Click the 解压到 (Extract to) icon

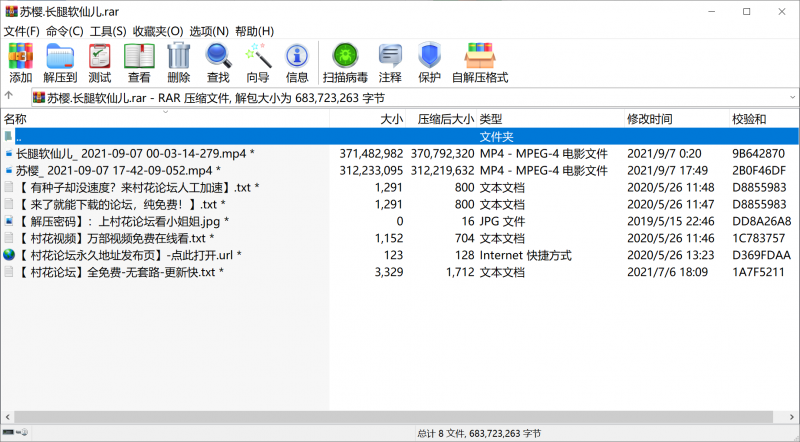click(x=60, y=62)
